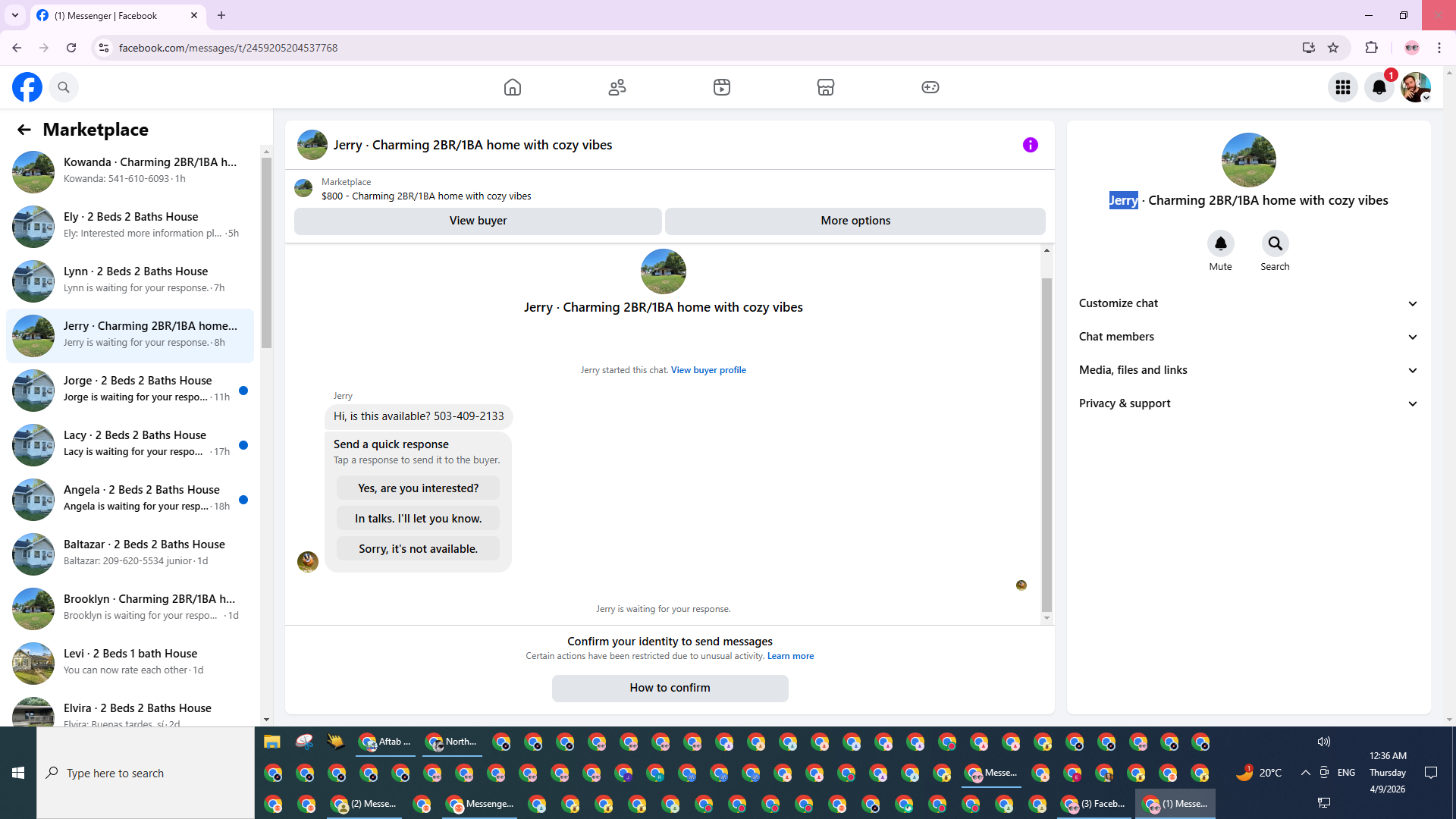Open Kowanda's conversation in the list
Screen dimensions: 1456x819
[x=130, y=171]
